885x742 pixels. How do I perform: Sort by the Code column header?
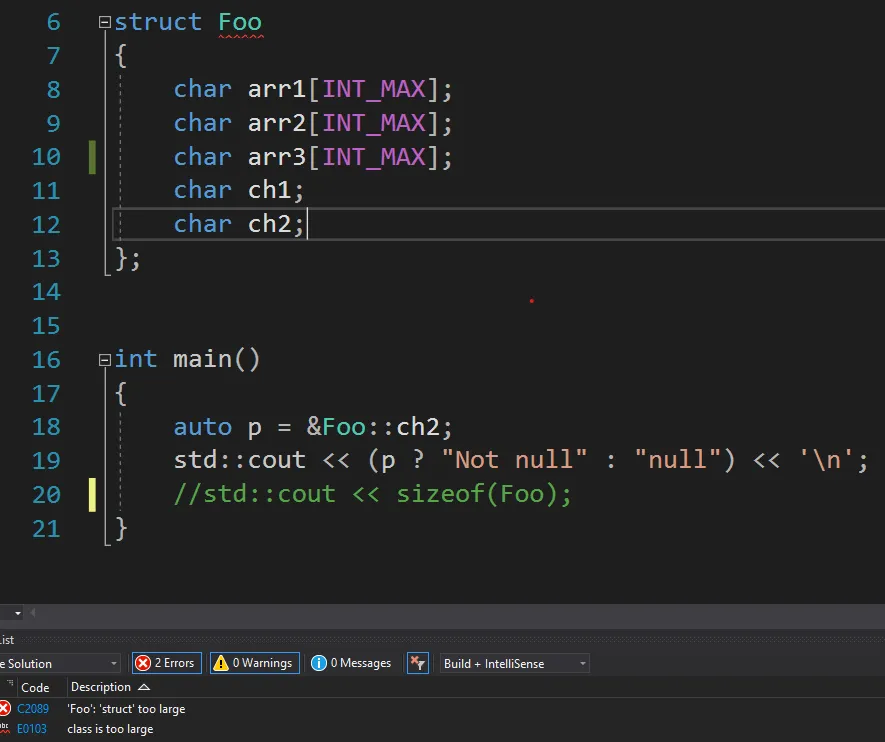[x=35, y=687]
